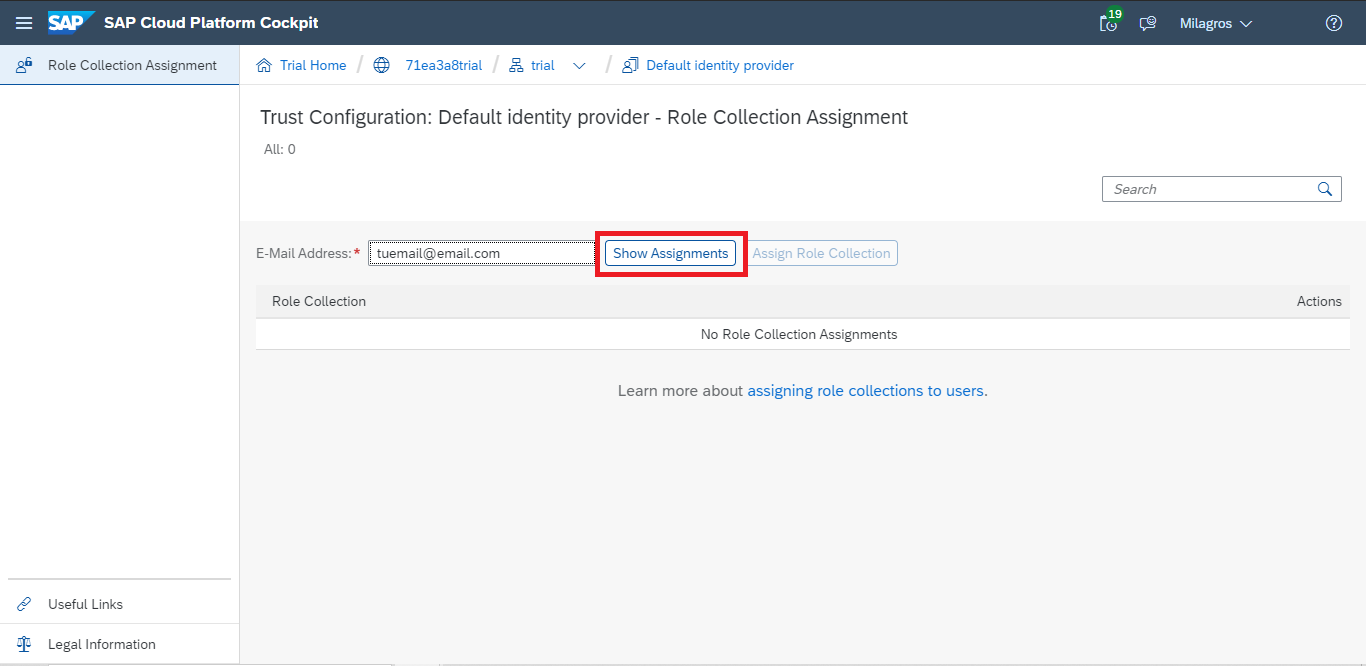Open the hamburger navigation menu
1366x666 pixels.
point(24,23)
